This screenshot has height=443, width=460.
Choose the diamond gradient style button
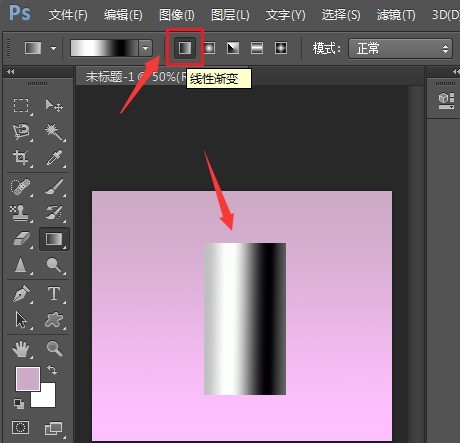(281, 48)
